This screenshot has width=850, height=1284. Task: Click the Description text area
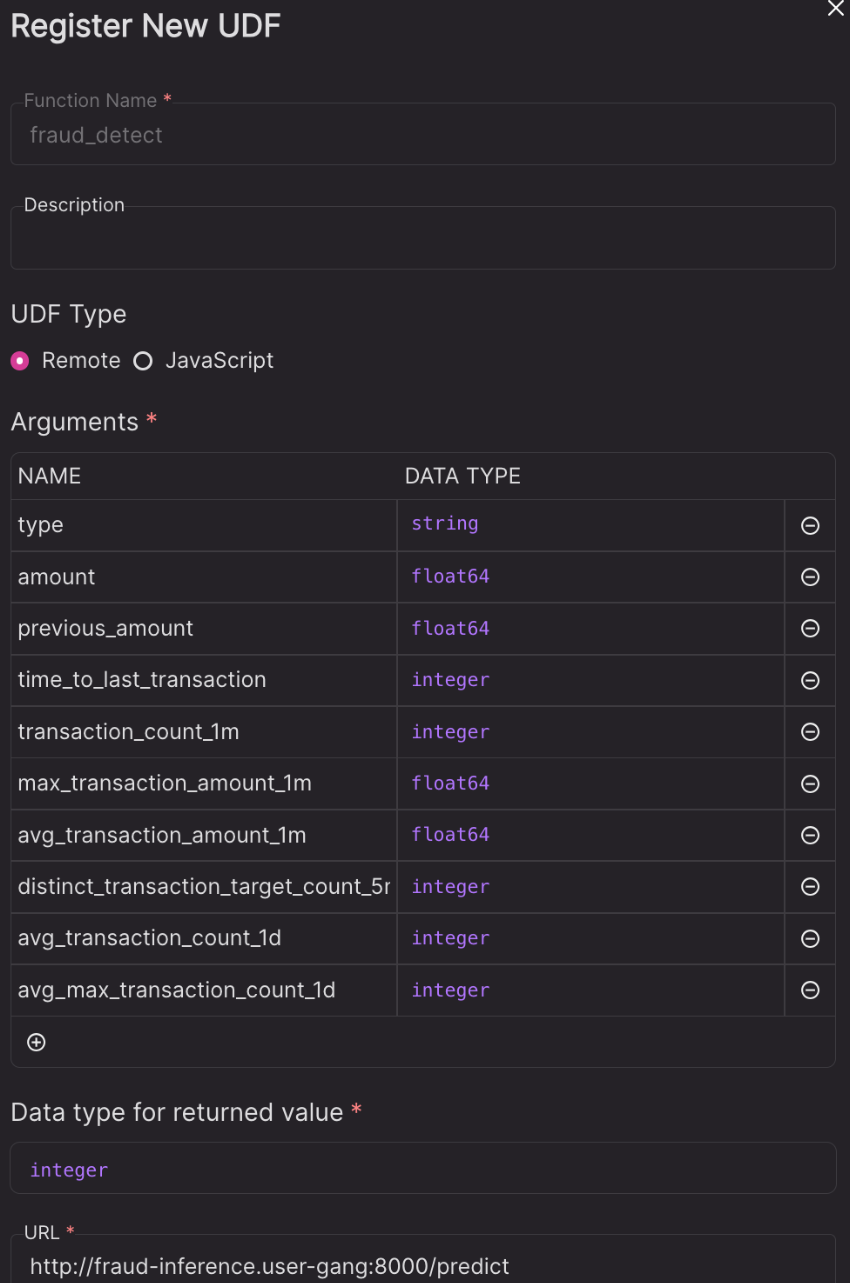(x=422, y=237)
